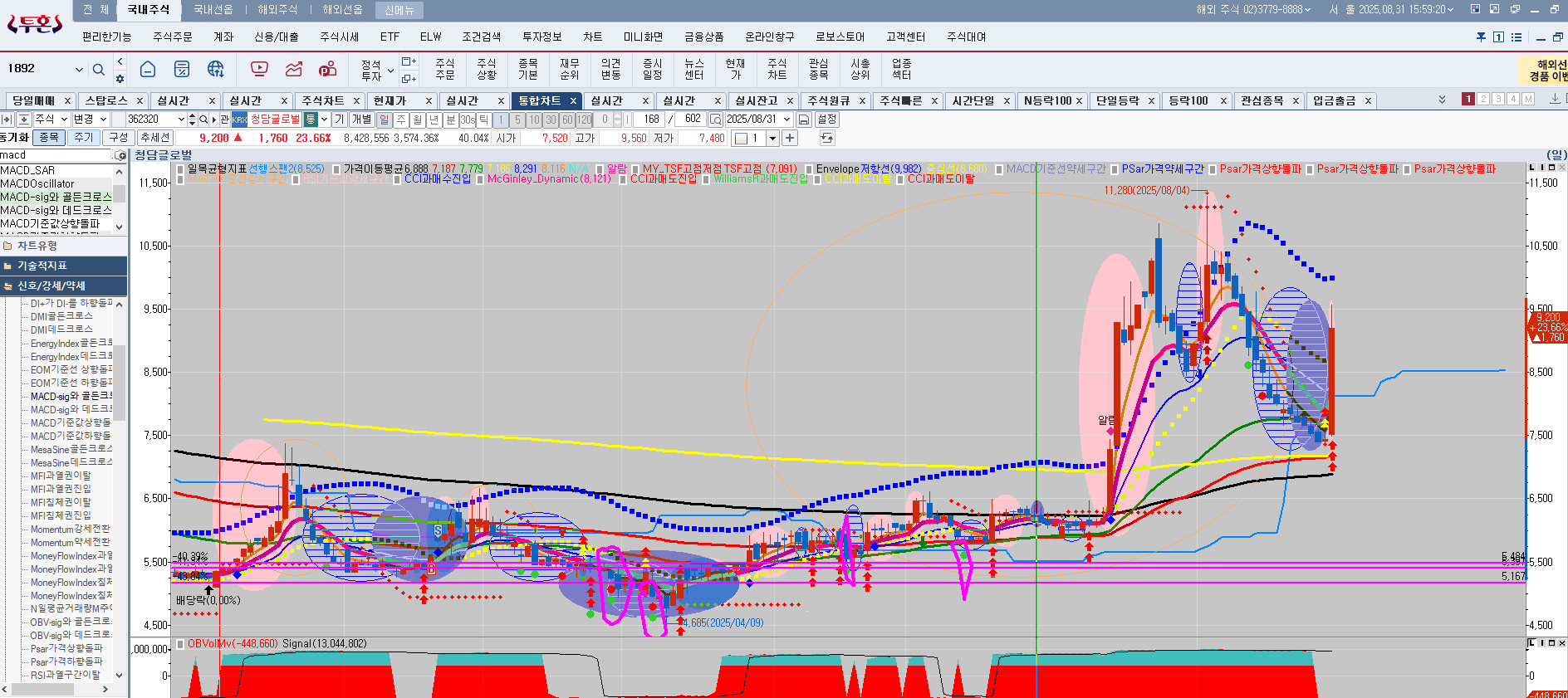The image size is (1568, 698).
Task: Switch to the 주식차트 tab
Action: (x=323, y=100)
